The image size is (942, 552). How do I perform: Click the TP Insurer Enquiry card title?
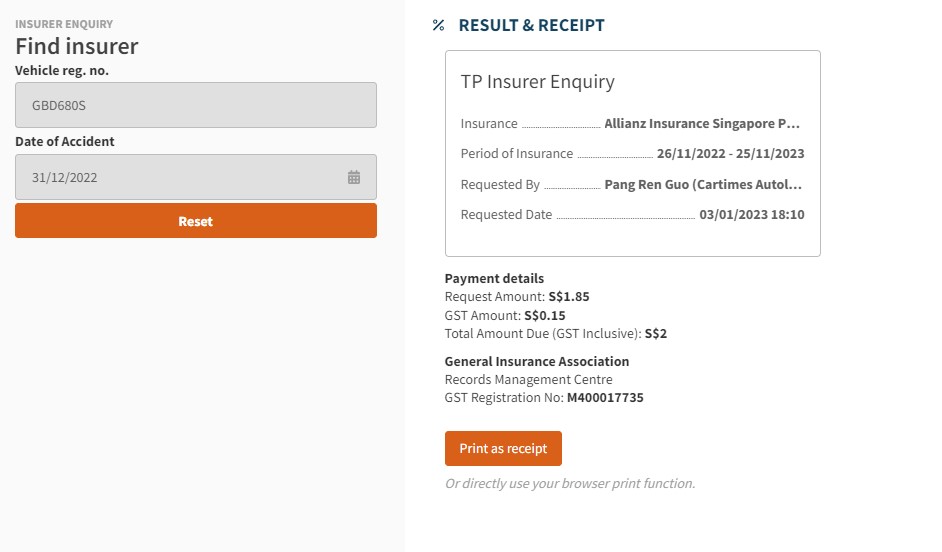(x=537, y=82)
